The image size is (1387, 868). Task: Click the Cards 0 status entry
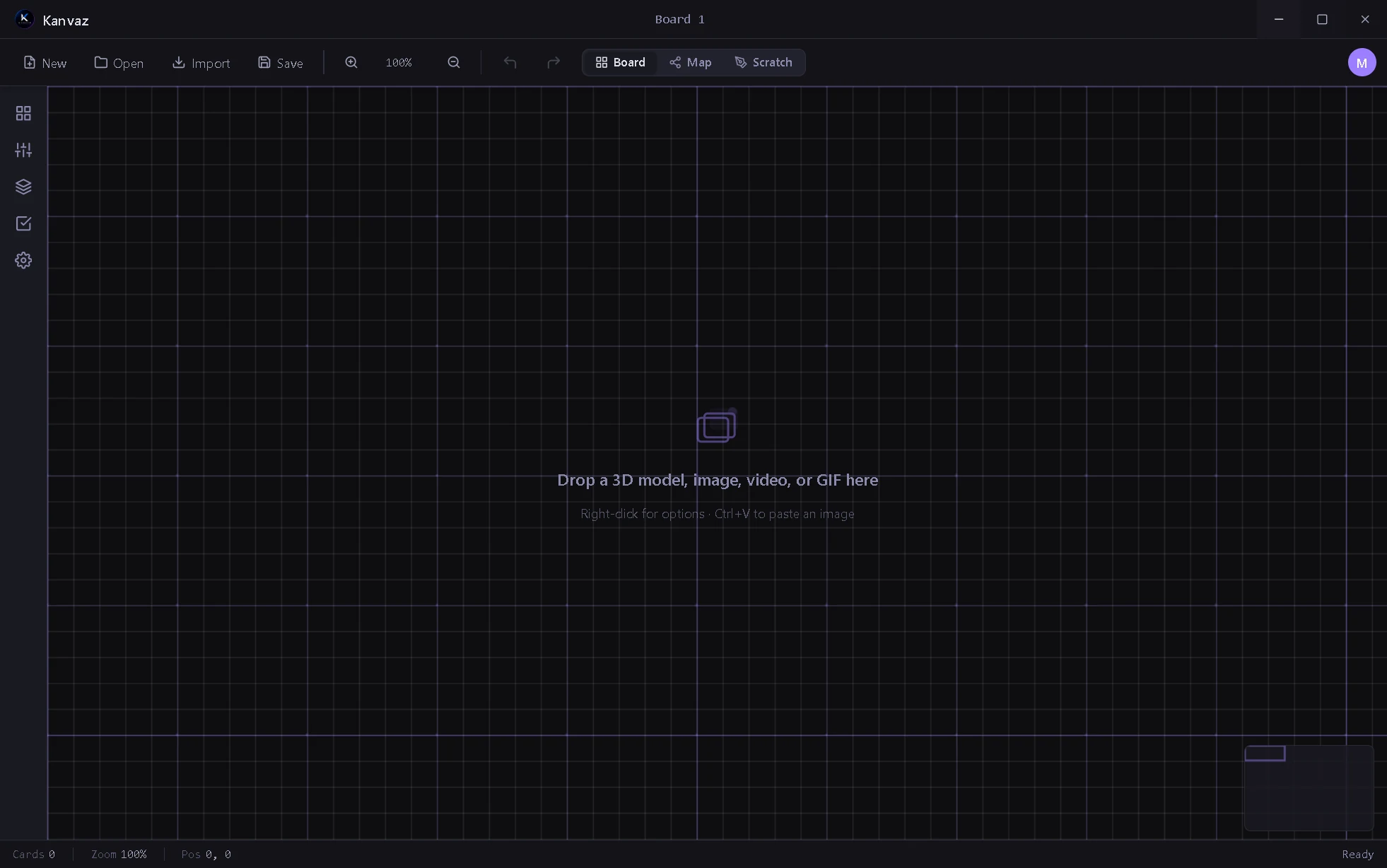tap(34, 855)
